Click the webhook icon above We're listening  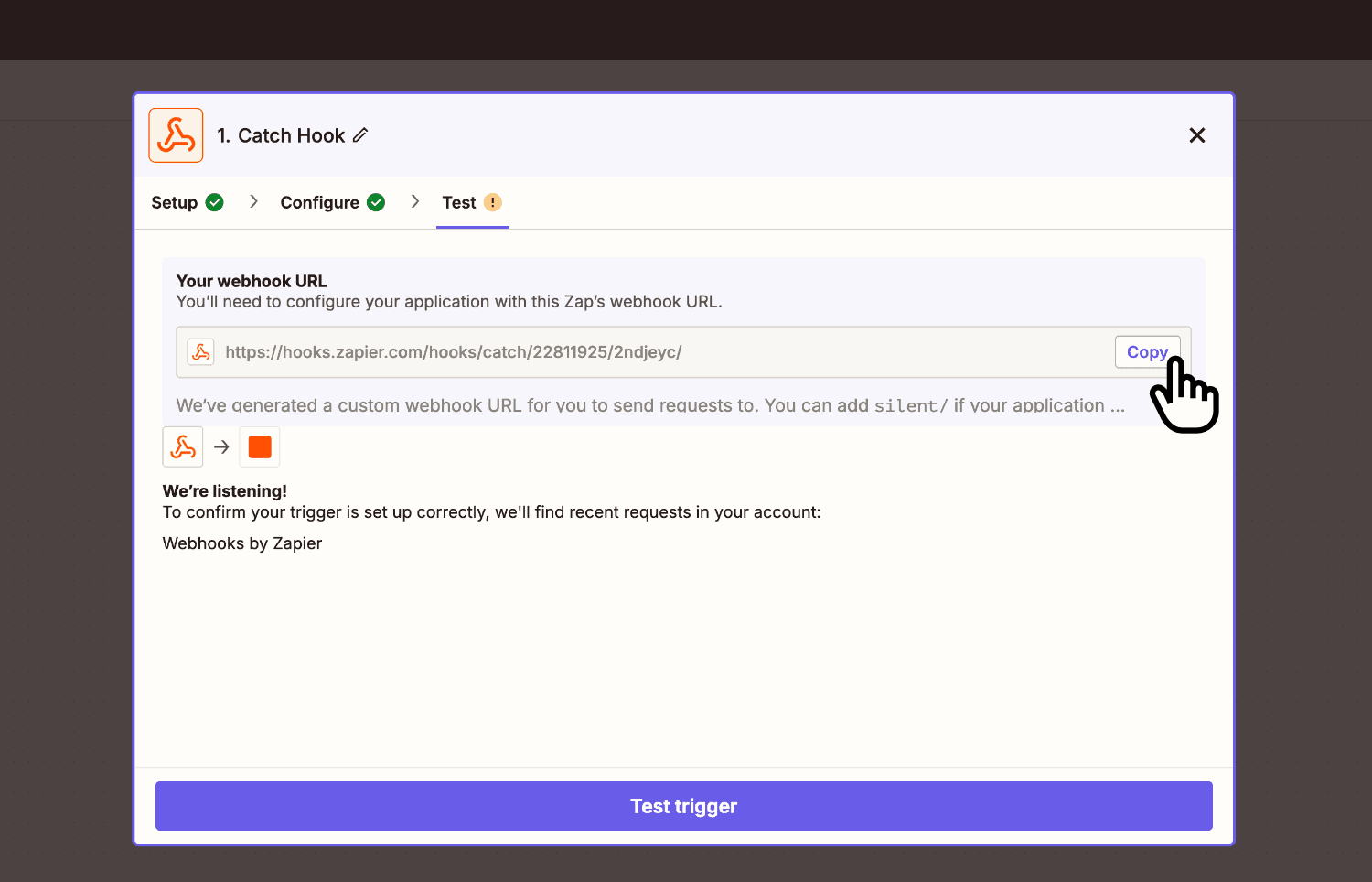183,446
